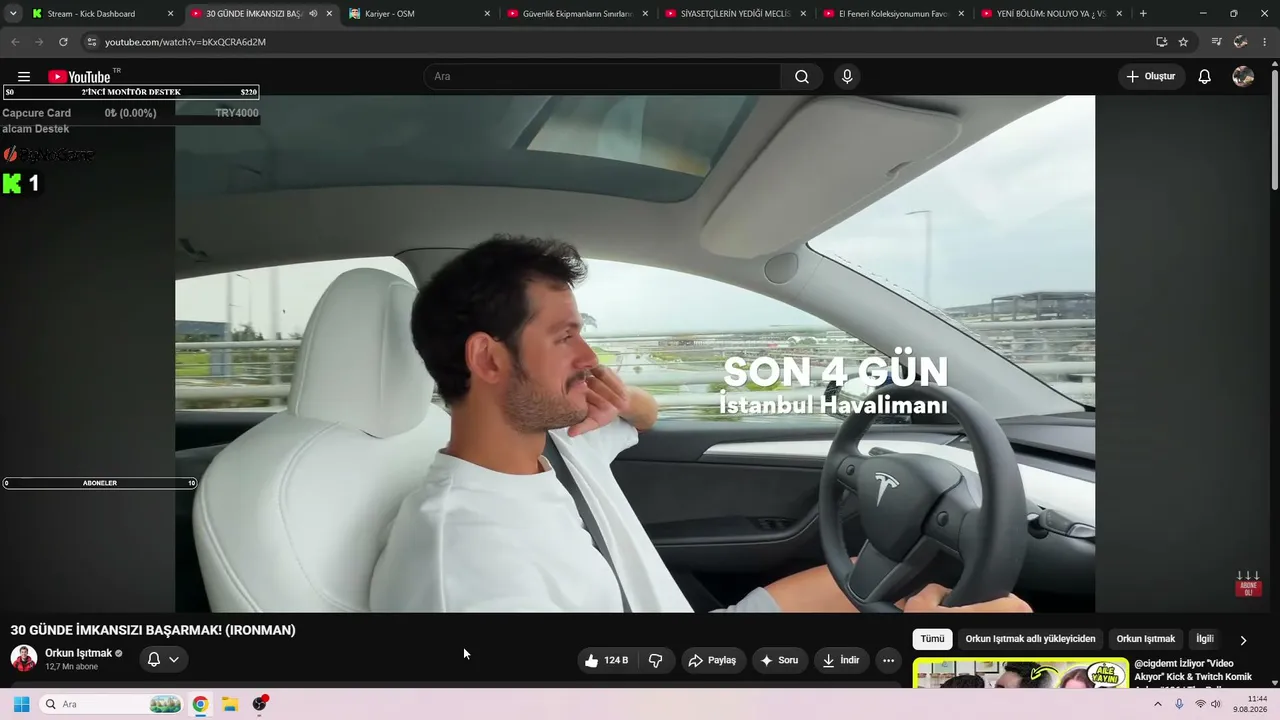Open network Wi-Fi icon in tray

point(1200,704)
